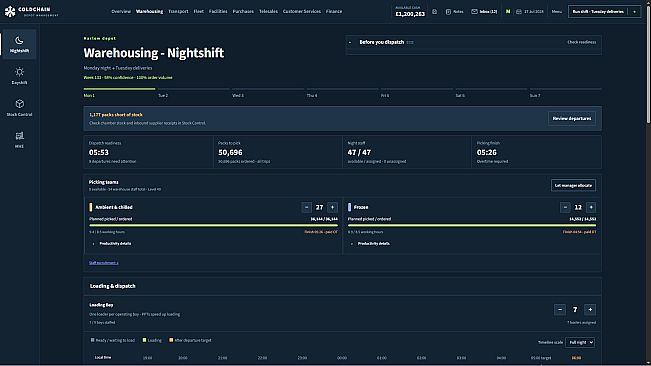The image size is (651, 366).
Task: Click the Night staff 47 / 47 card
Action: point(407,152)
